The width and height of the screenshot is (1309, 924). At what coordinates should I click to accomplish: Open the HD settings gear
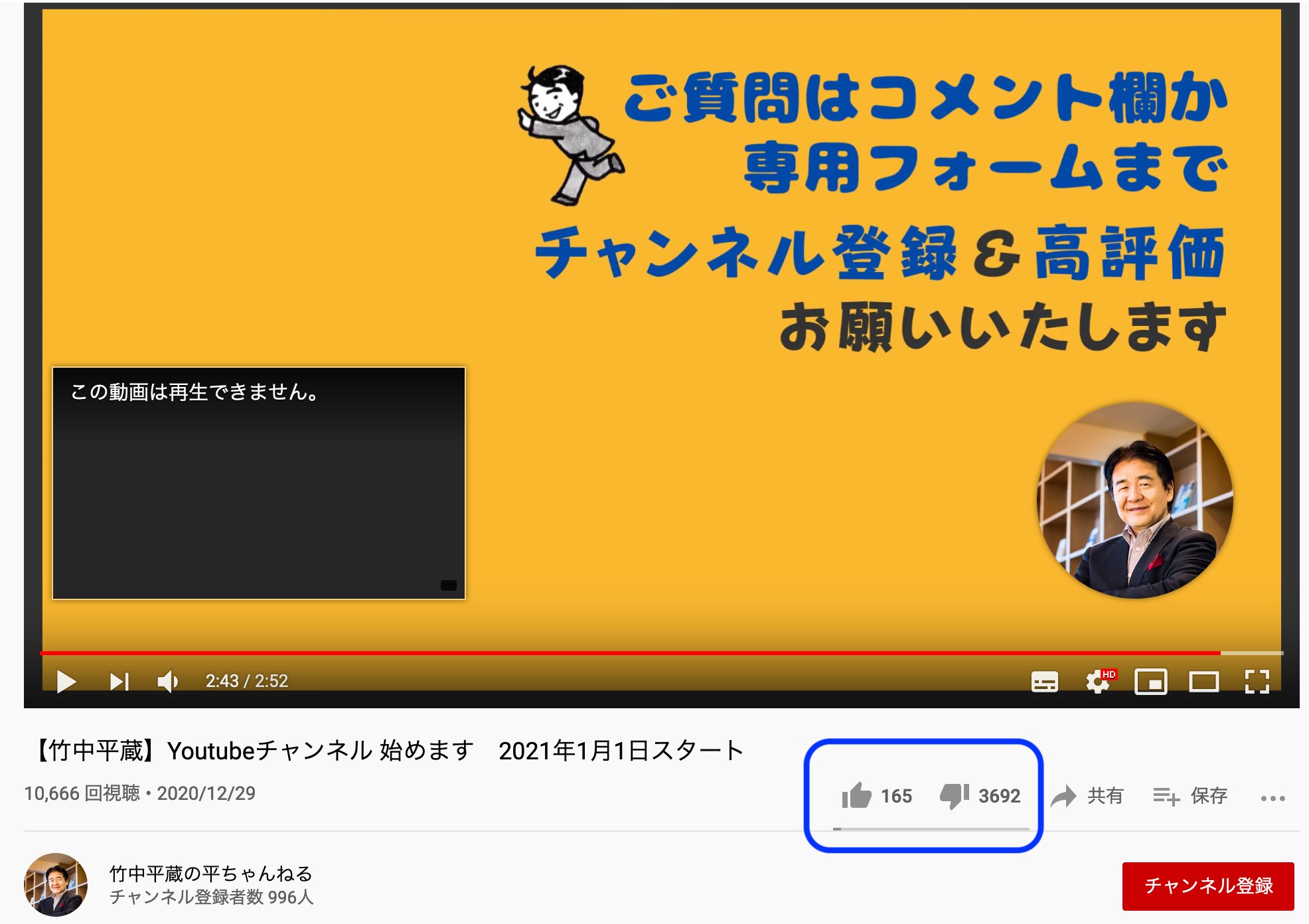(1100, 681)
